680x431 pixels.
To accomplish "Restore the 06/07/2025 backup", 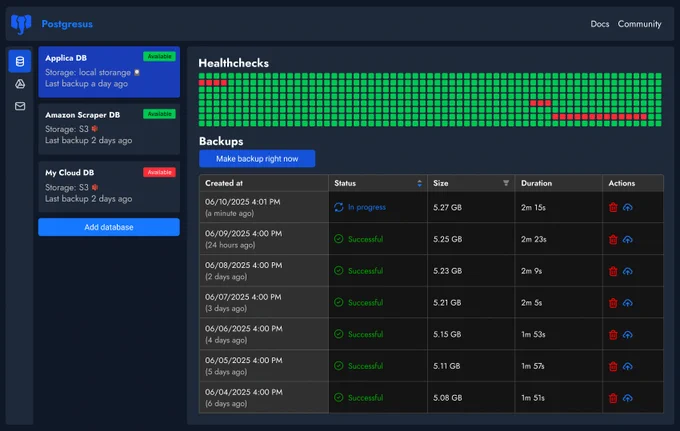I will pyautogui.click(x=628, y=303).
